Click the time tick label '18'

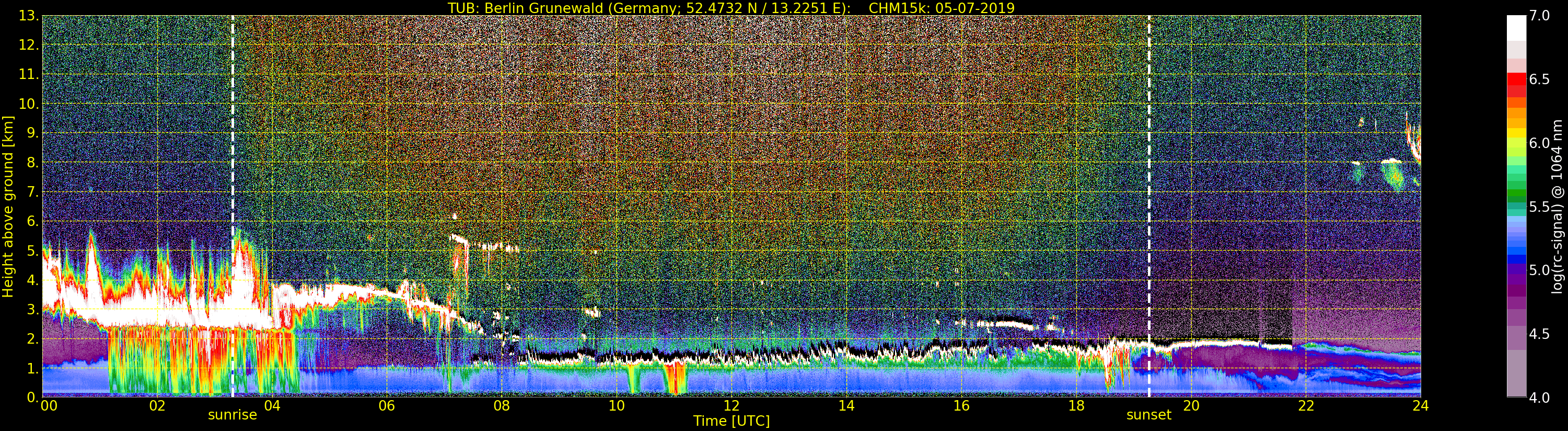click(1076, 406)
